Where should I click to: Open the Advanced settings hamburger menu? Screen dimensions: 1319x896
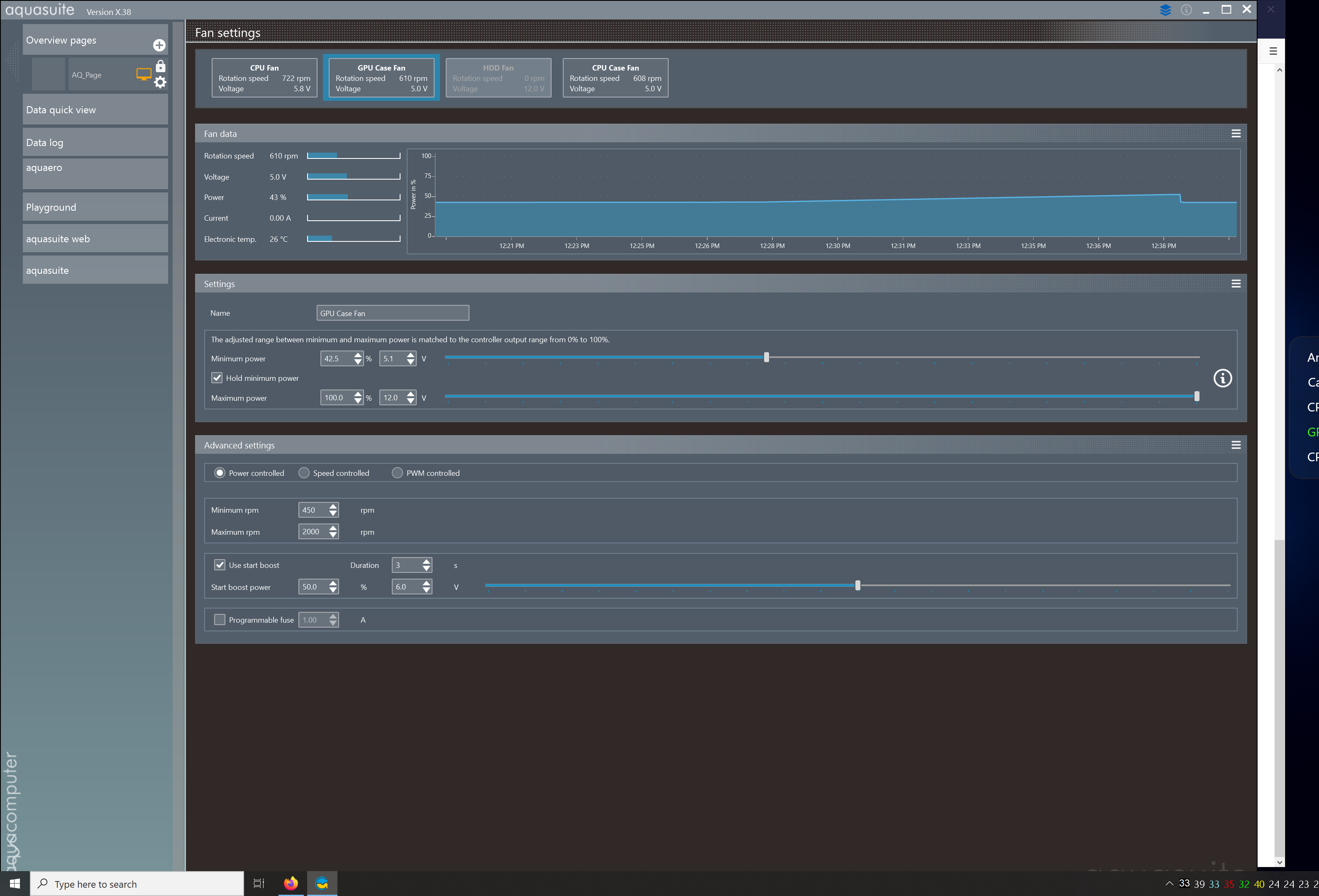[x=1236, y=445]
